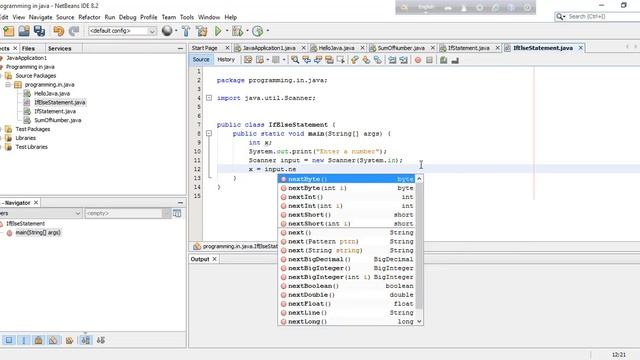
Task: Open the Navigate menu
Action: 40,17
